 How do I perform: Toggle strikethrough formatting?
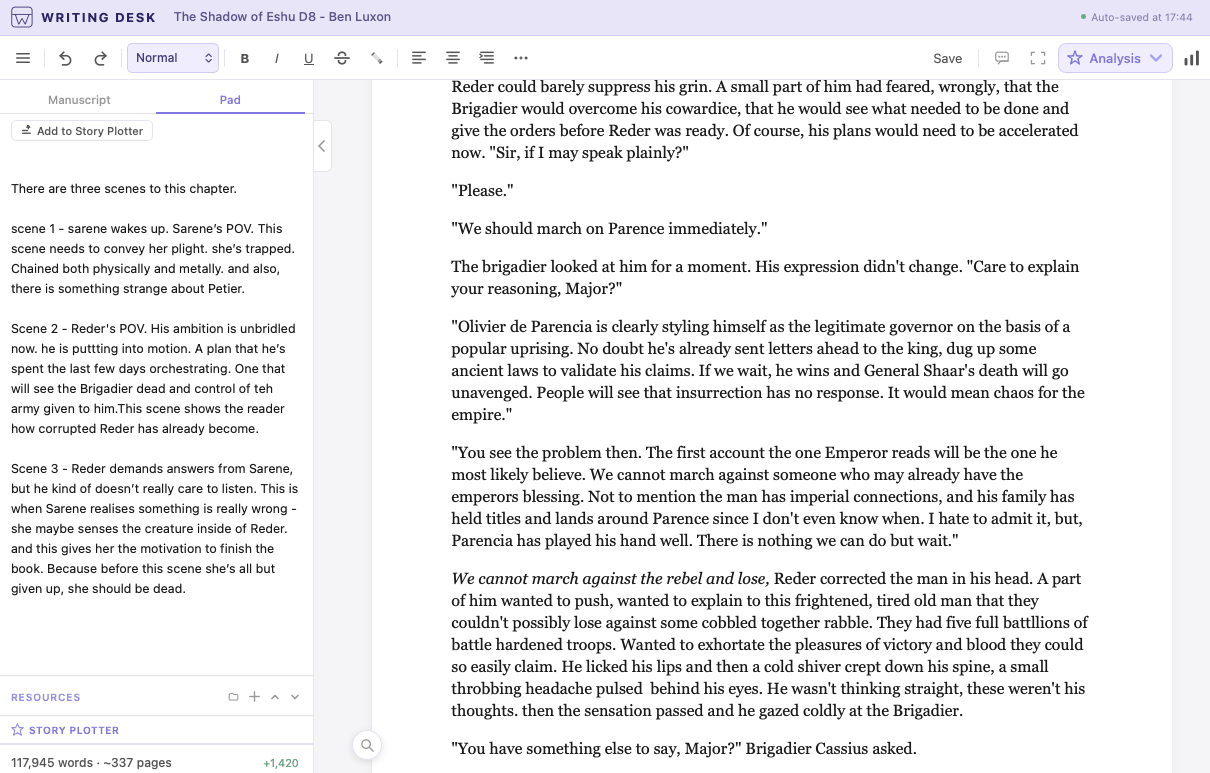[342, 58]
